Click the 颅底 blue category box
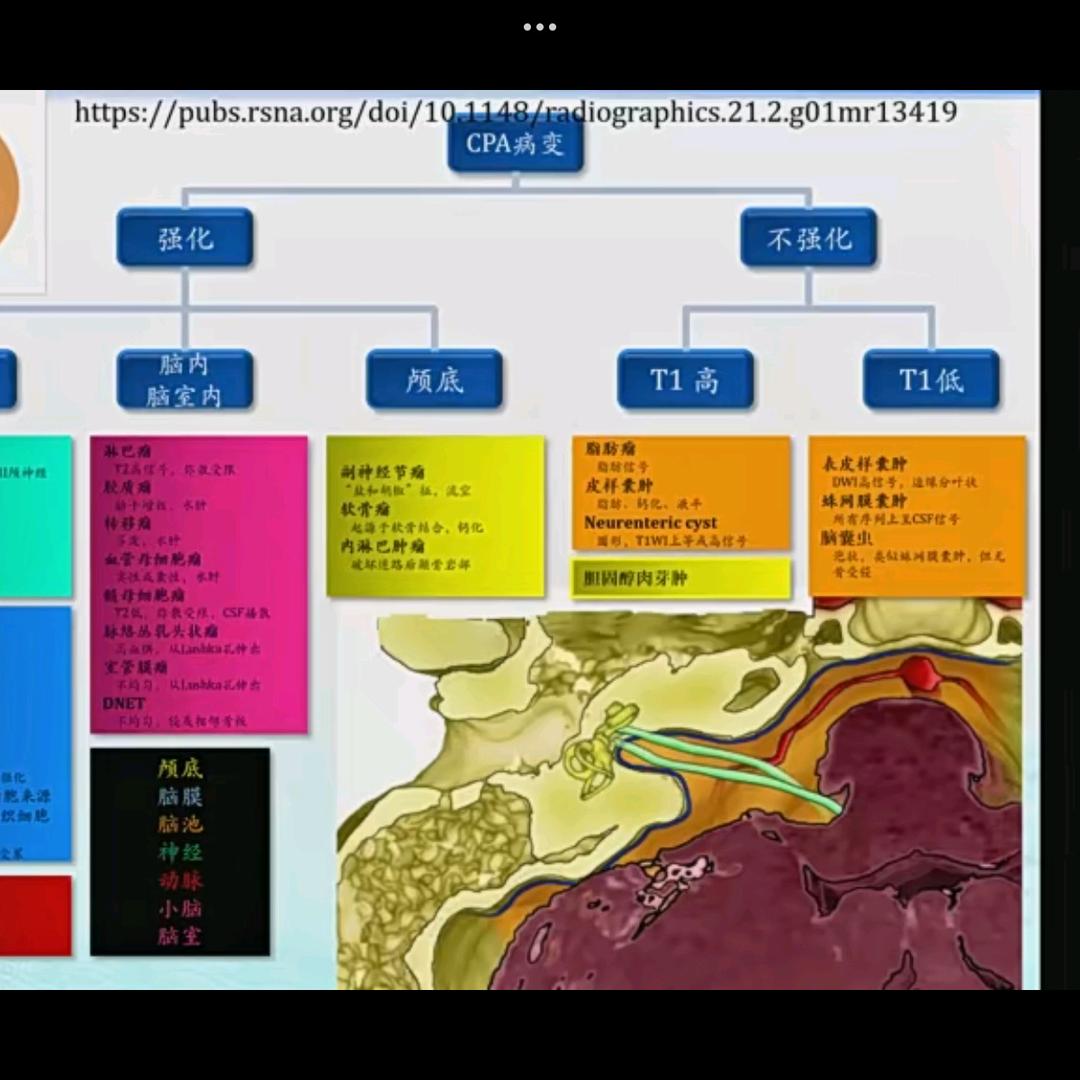1080x1080 pixels. click(x=434, y=380)
